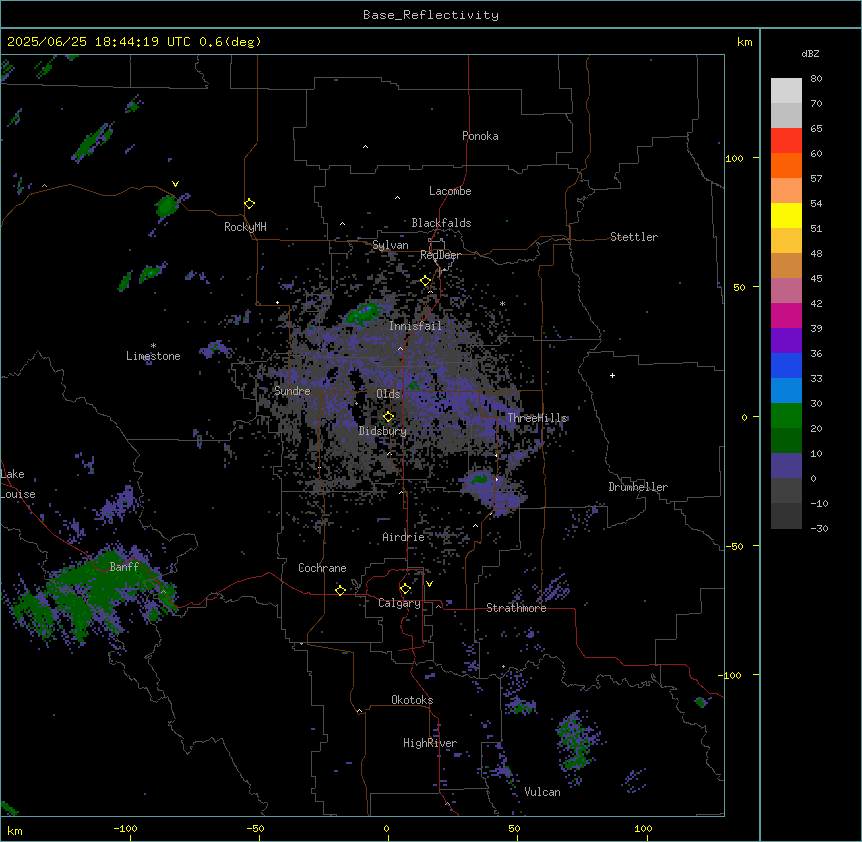
Task: Click the Base_Reflectivity title
Action: (431, 15)
